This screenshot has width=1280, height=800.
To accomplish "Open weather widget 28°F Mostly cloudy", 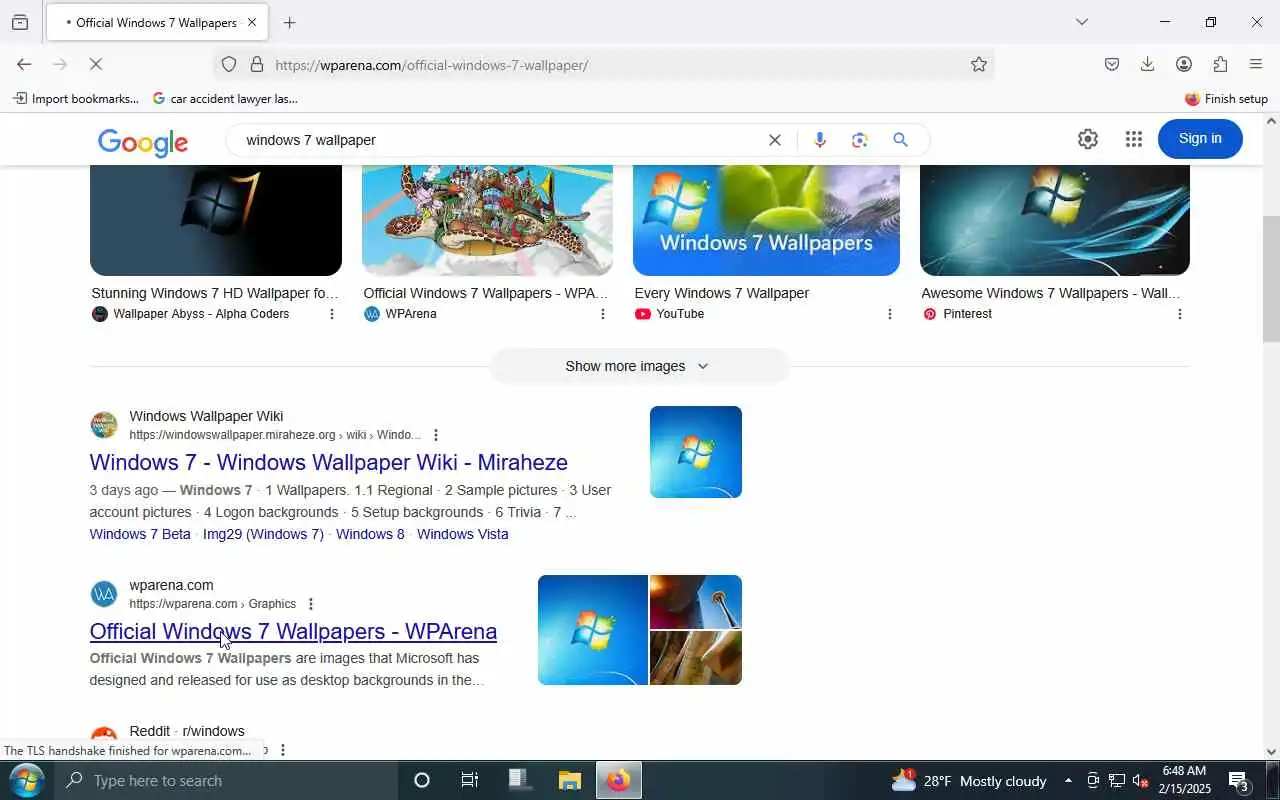I will 968,781.
